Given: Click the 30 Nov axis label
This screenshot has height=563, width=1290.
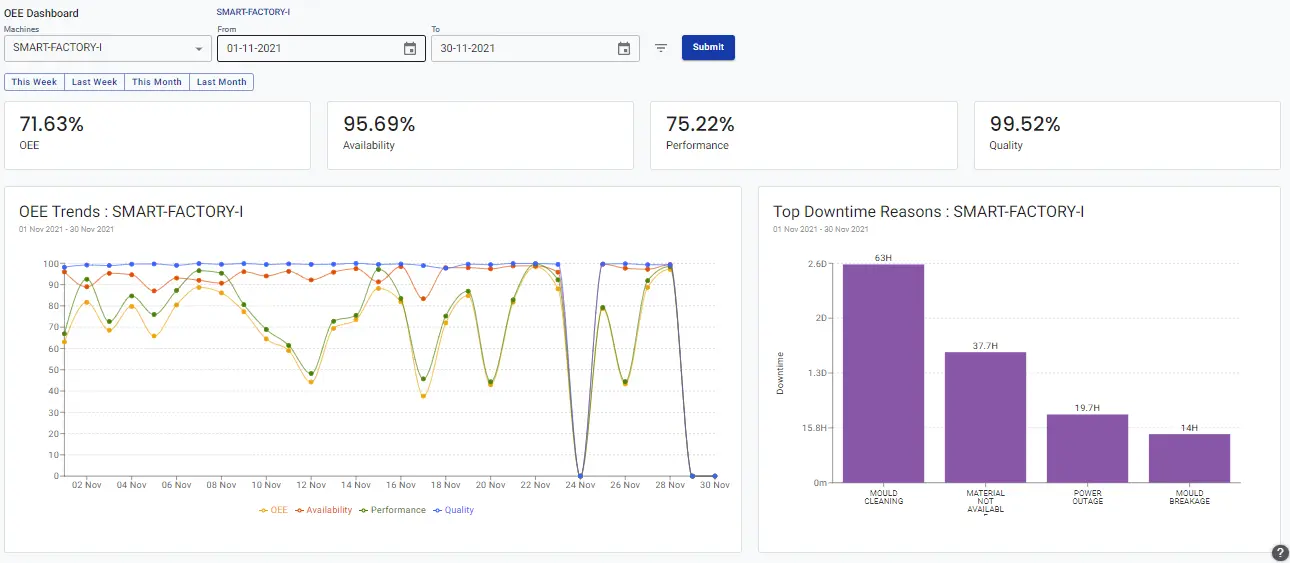Looking at the screenshot, I should 714,485.
